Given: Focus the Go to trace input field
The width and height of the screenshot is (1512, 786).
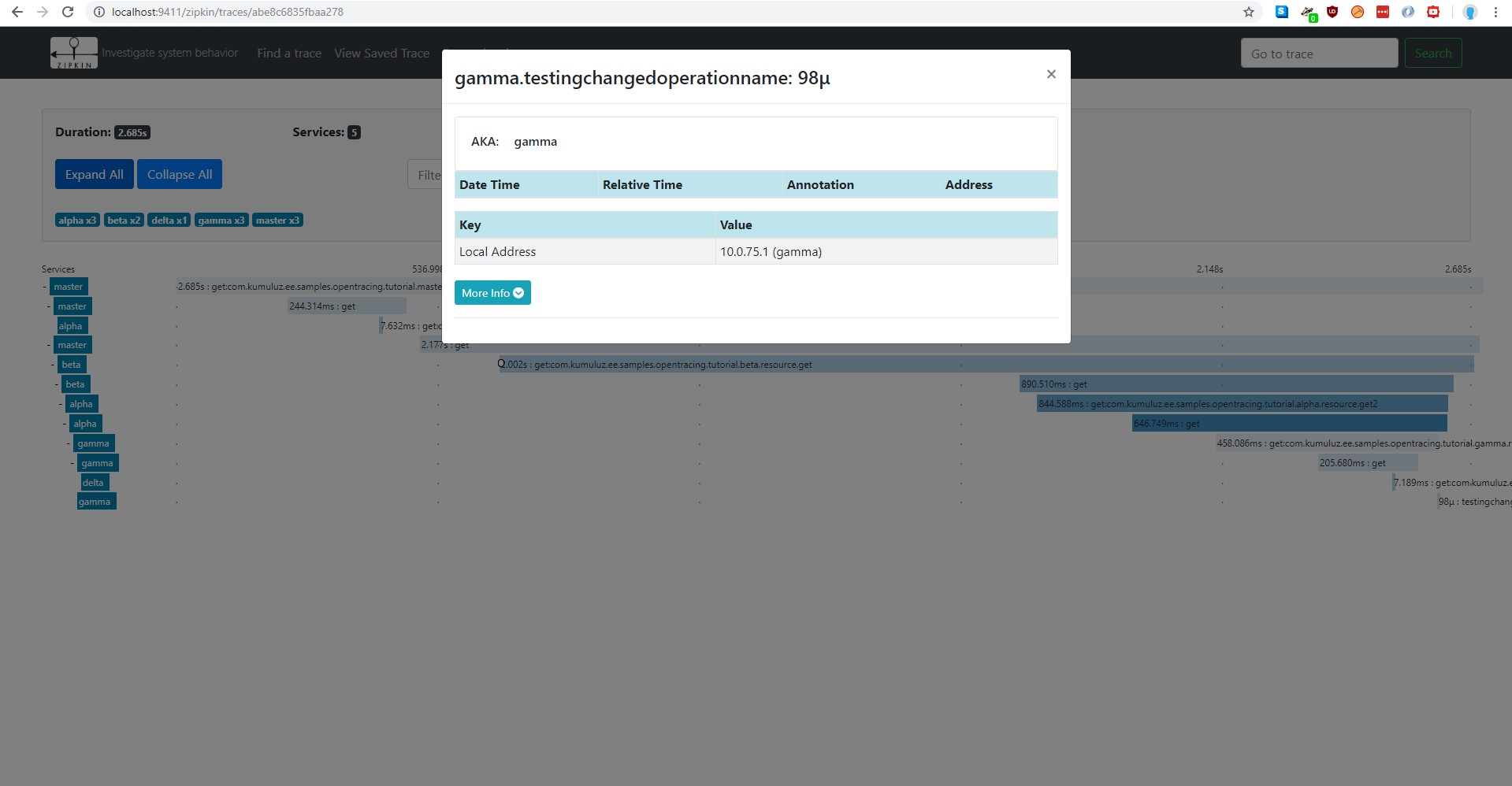Looking at the screenshot, I should point(1320,53).
